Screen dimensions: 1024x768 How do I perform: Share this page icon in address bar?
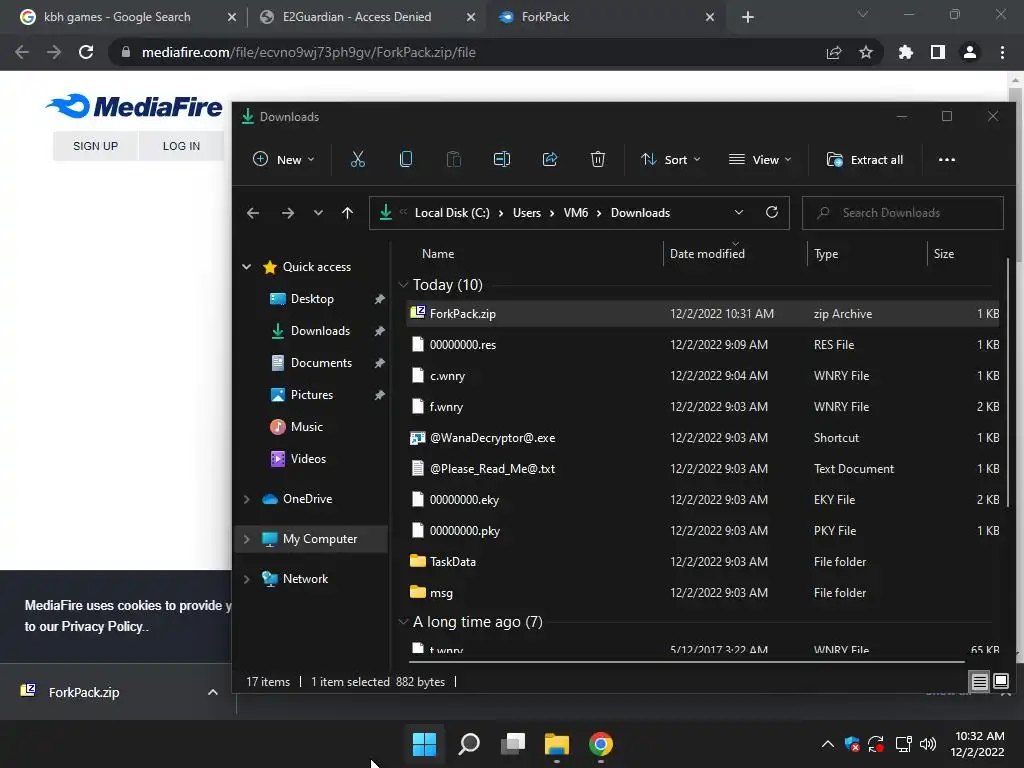[834, 52]
